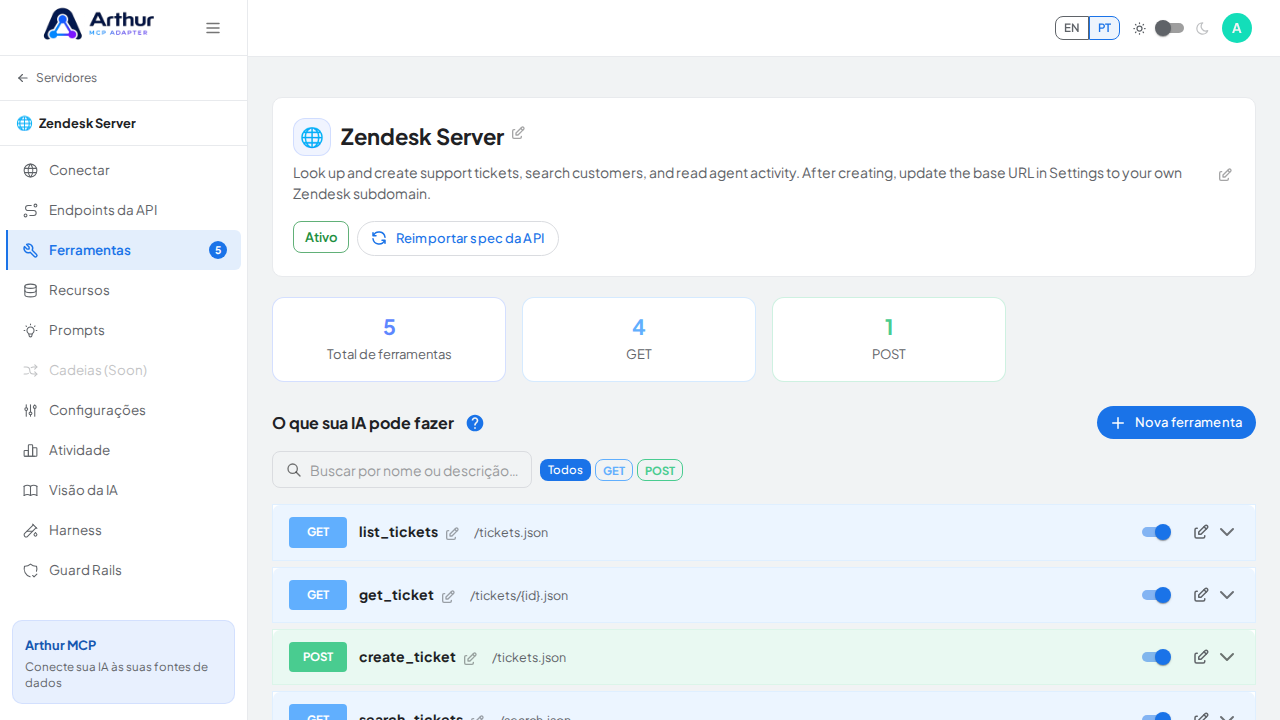Image resolution: width=1280 pixels, height=720 pixels.
Task: Expand the get_ticket row chevron
Action: coord(1227,595)
